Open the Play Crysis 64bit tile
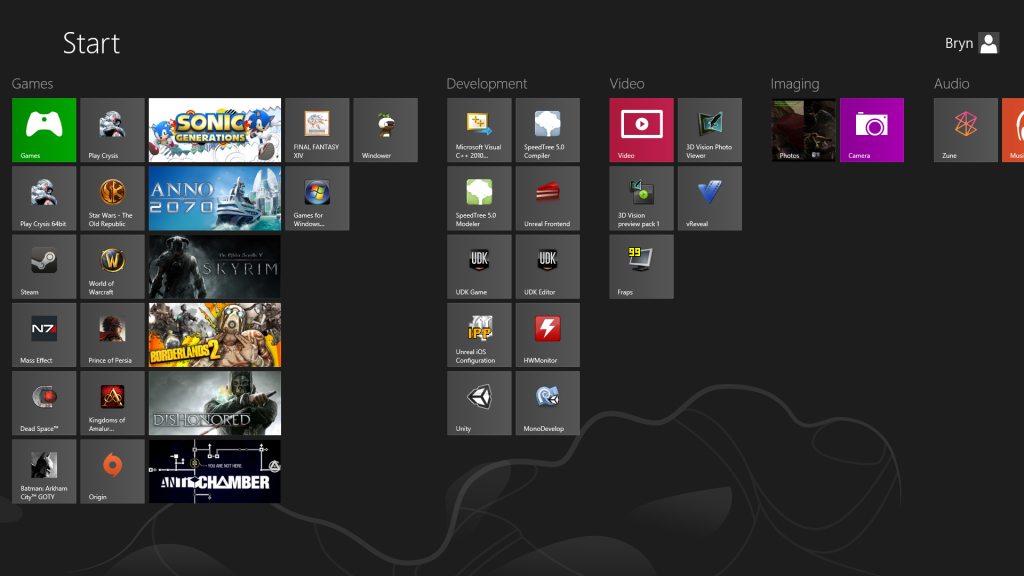 pyautogui.click(x=44, y=198)
